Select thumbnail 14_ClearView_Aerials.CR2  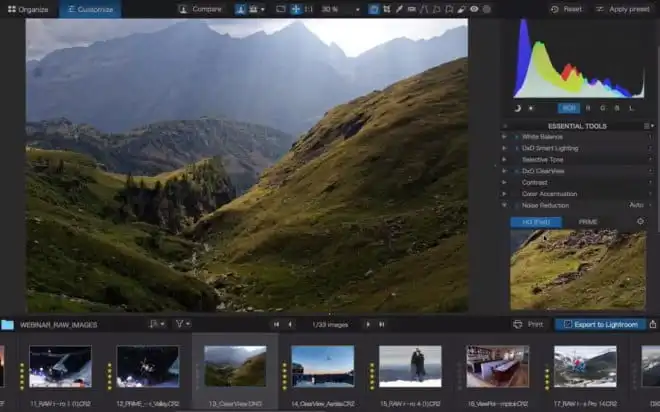pyautogui.click(x=323, y=366)
